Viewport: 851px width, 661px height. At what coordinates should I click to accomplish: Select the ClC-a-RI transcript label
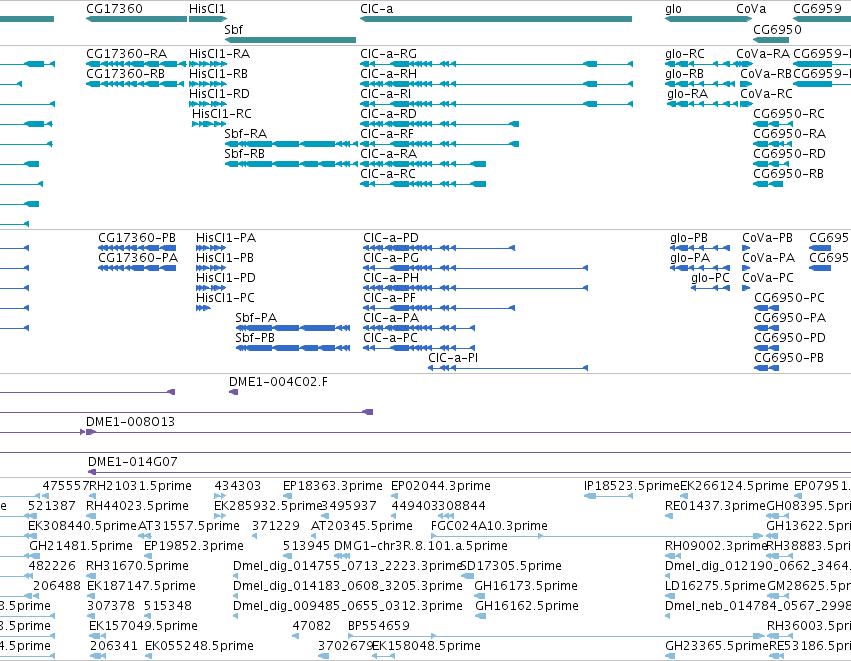point(386,94)
